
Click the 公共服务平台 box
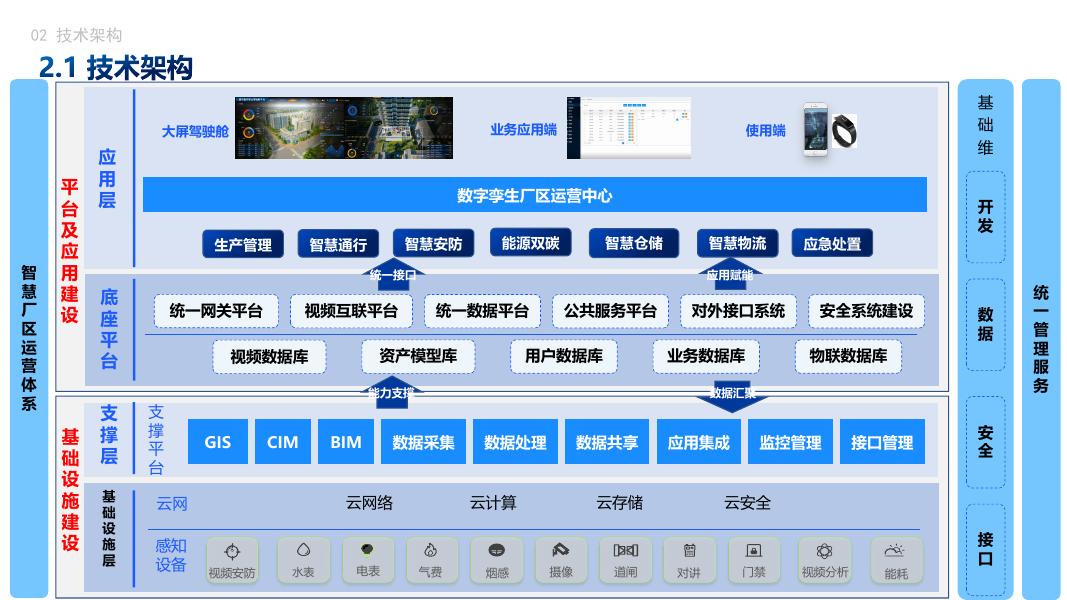point(610,311)
